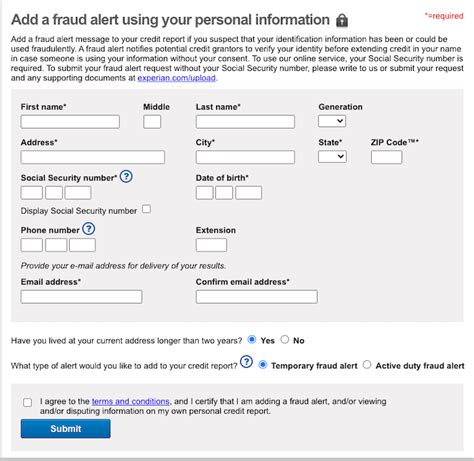474x461 pixels.
Task: Expand the Generation dropdown
Action: point(332,121)
